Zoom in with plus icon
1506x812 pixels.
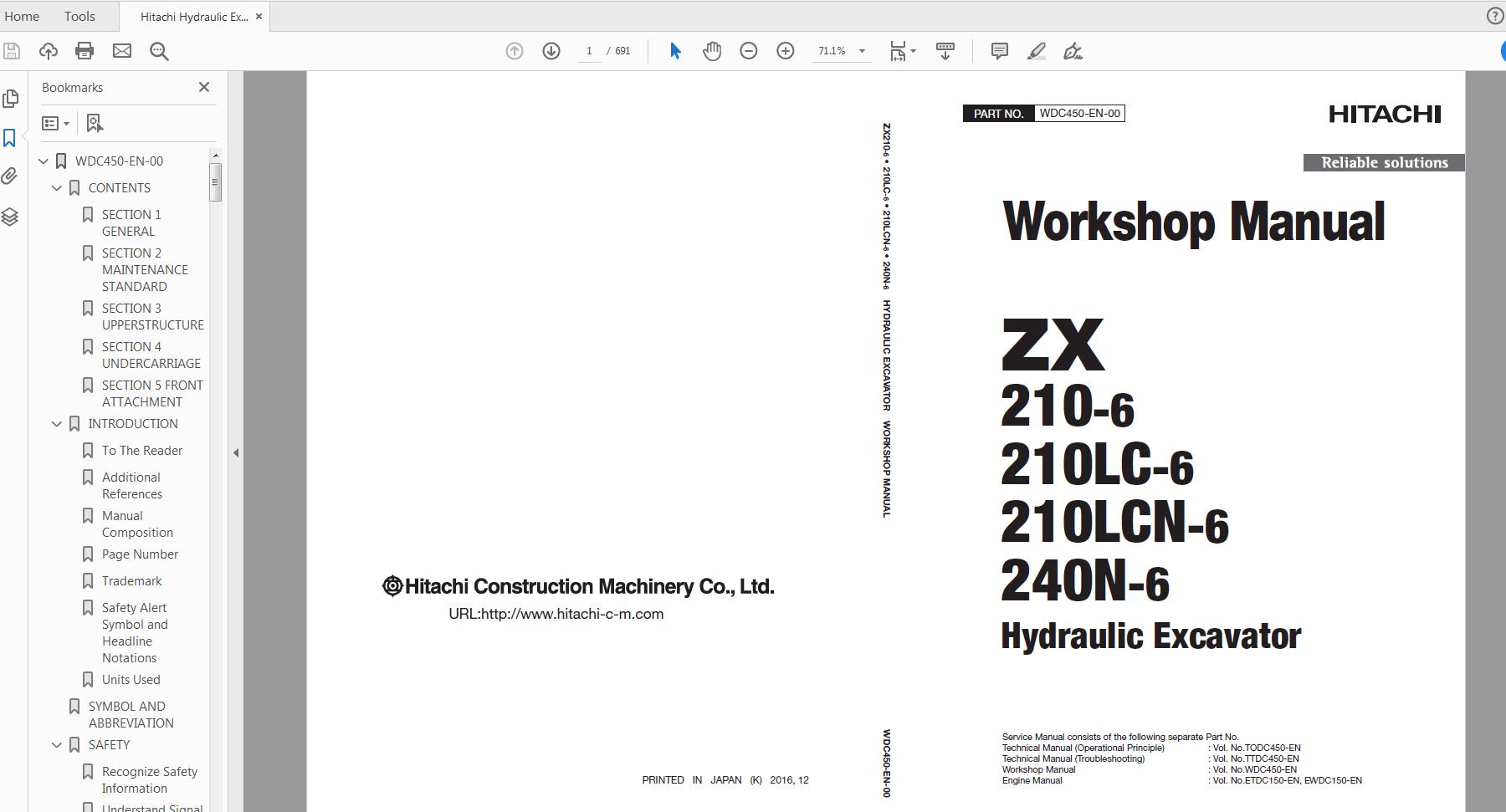(x=786, y=51)
